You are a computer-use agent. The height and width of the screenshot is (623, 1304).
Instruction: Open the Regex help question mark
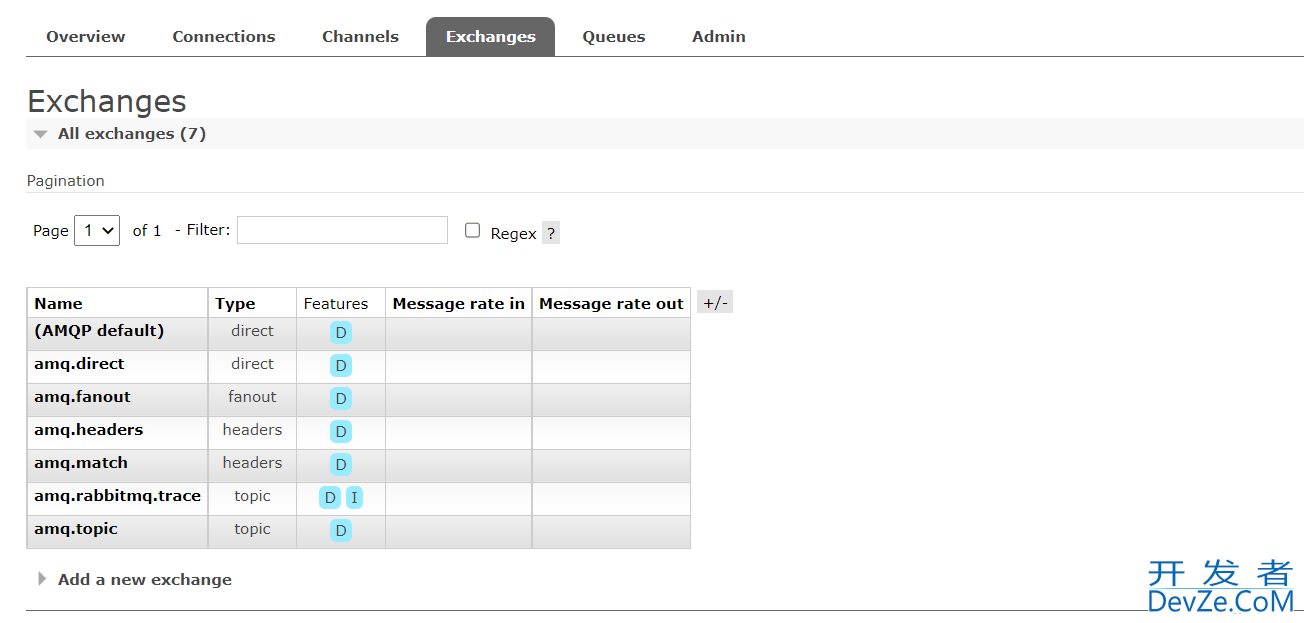coord(551,233)
